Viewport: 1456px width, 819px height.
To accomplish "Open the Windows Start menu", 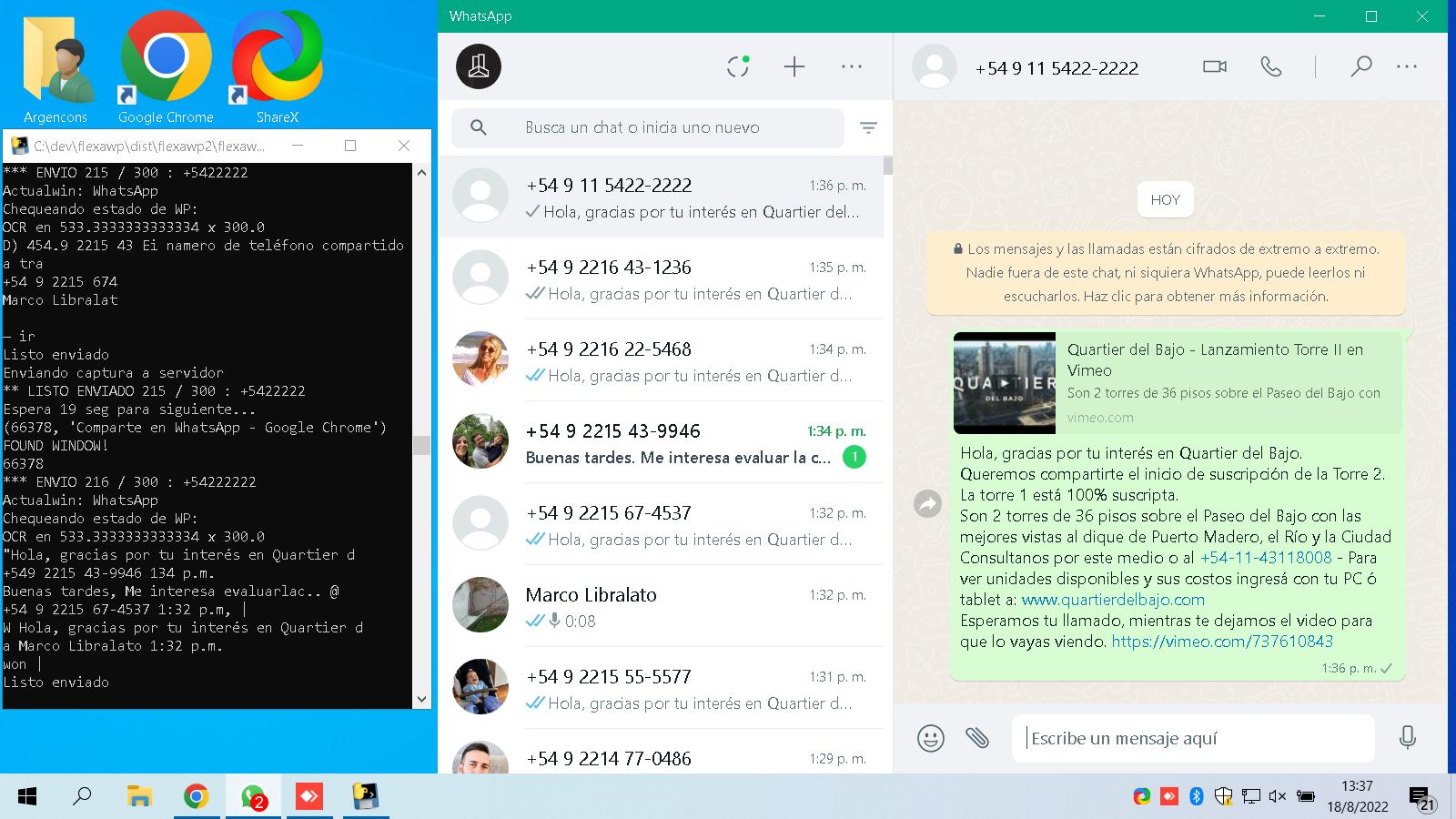I will pos(27,797).
